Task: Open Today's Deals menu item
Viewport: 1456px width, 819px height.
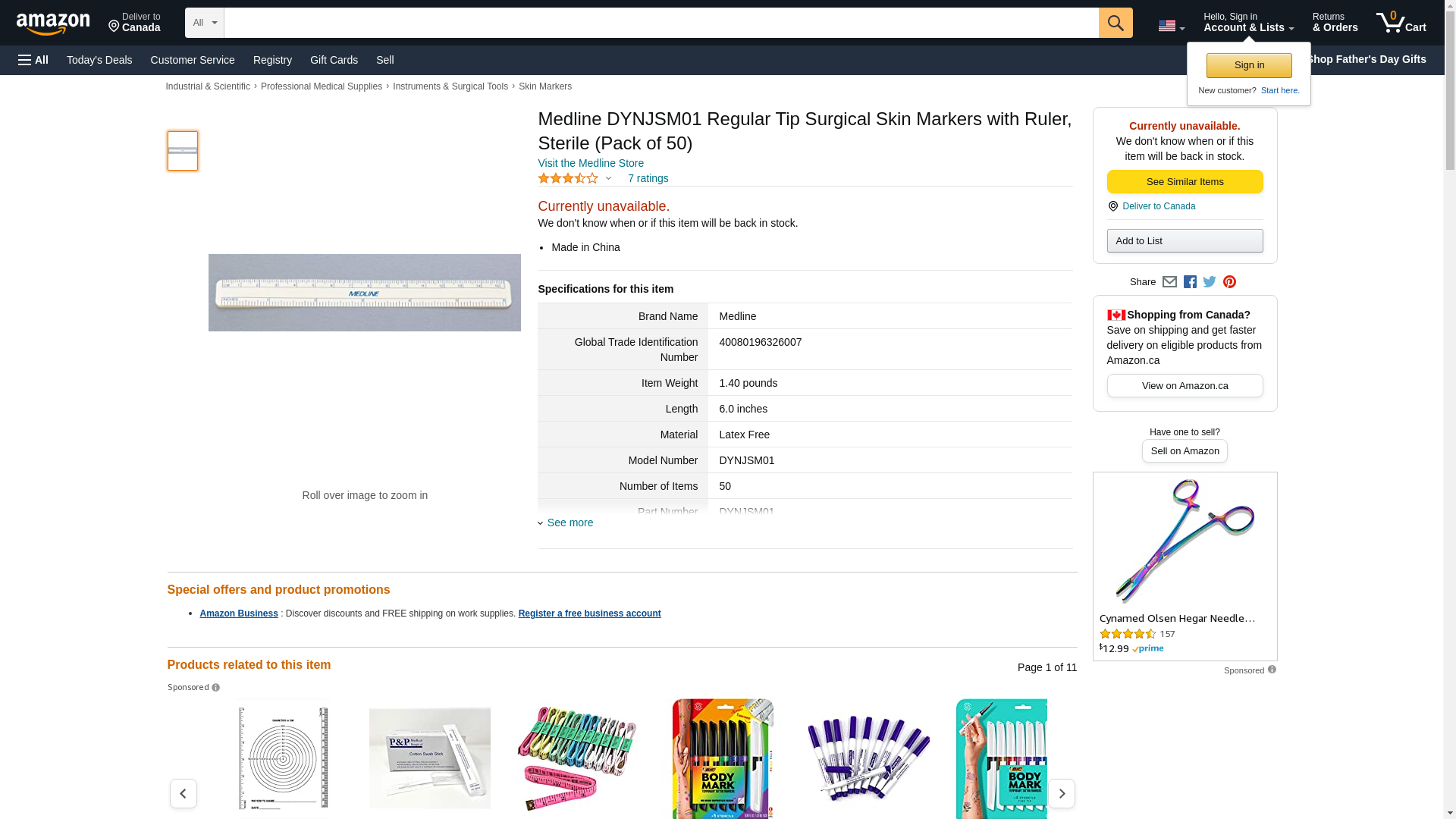Action: (99, 60)
